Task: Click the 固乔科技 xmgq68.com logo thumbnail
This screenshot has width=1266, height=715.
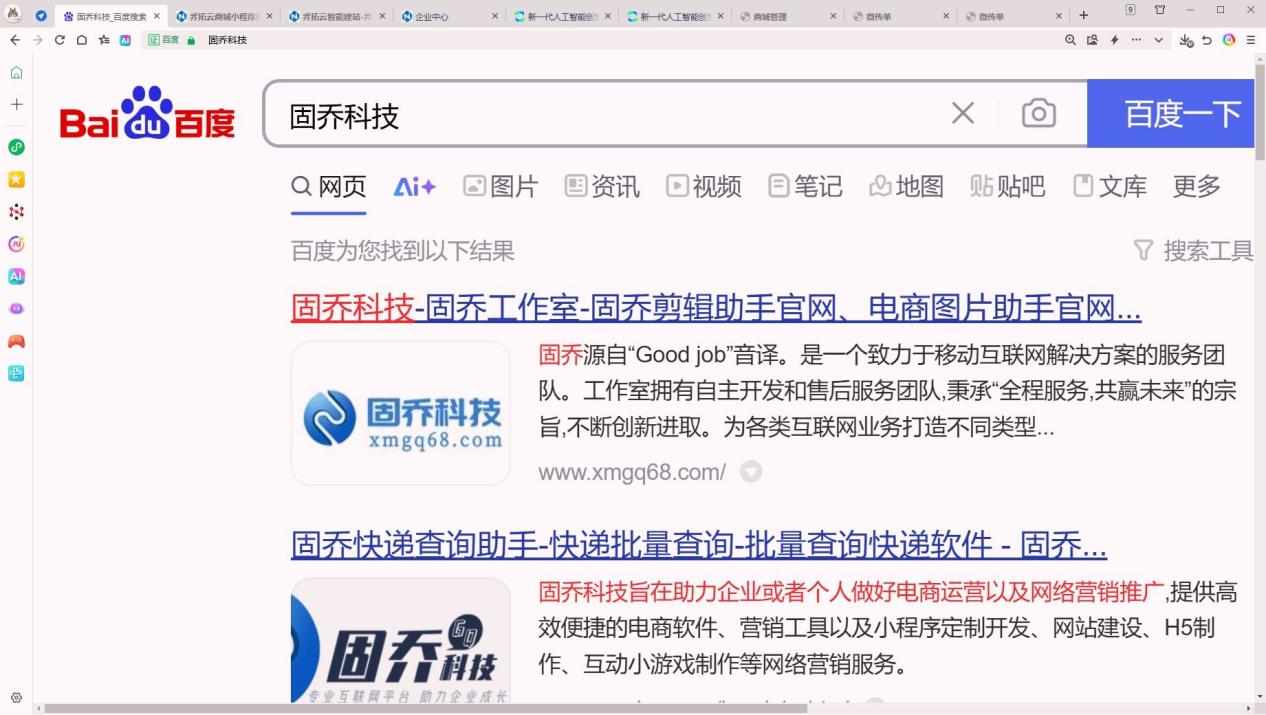Action: [401, 413]
